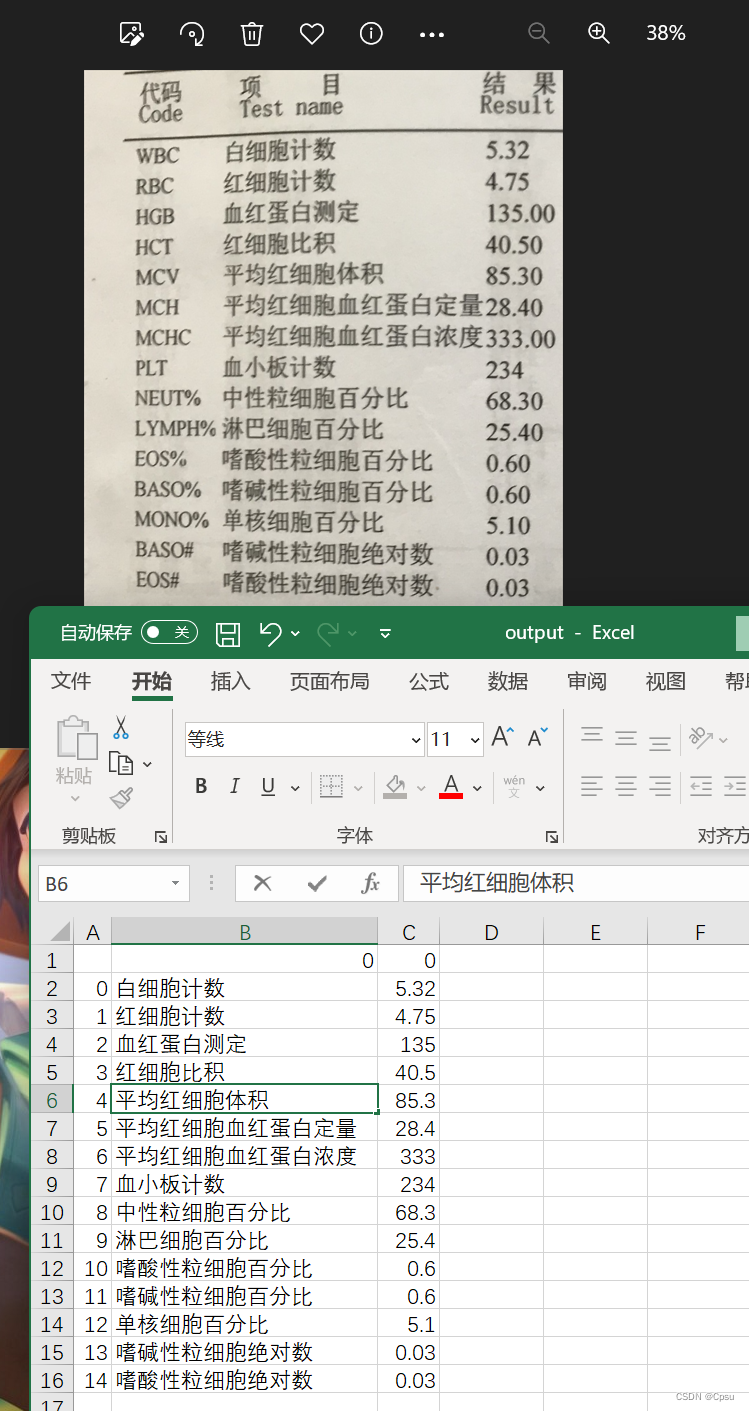The width and height of the screenshot is (749, 1411).
Task: Switch to the 插入 ribbon tab
Action: 230,681
